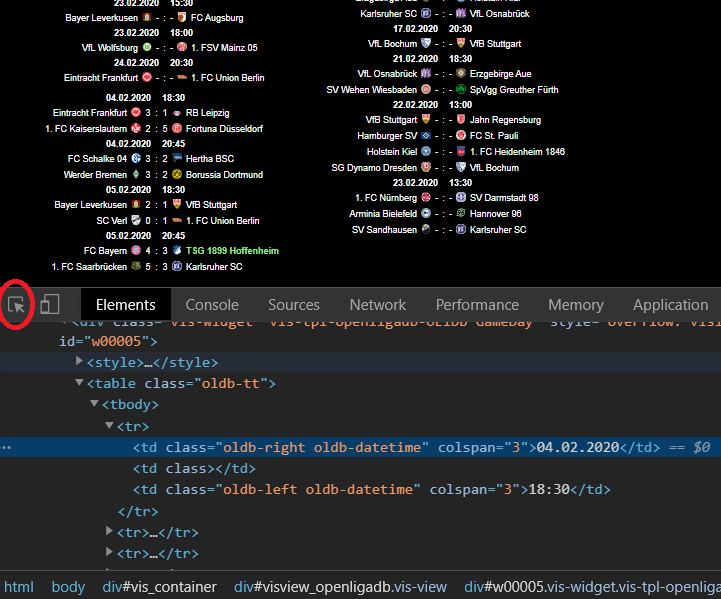
Task: Open the Console tab
Action: (x=212, y=305)
